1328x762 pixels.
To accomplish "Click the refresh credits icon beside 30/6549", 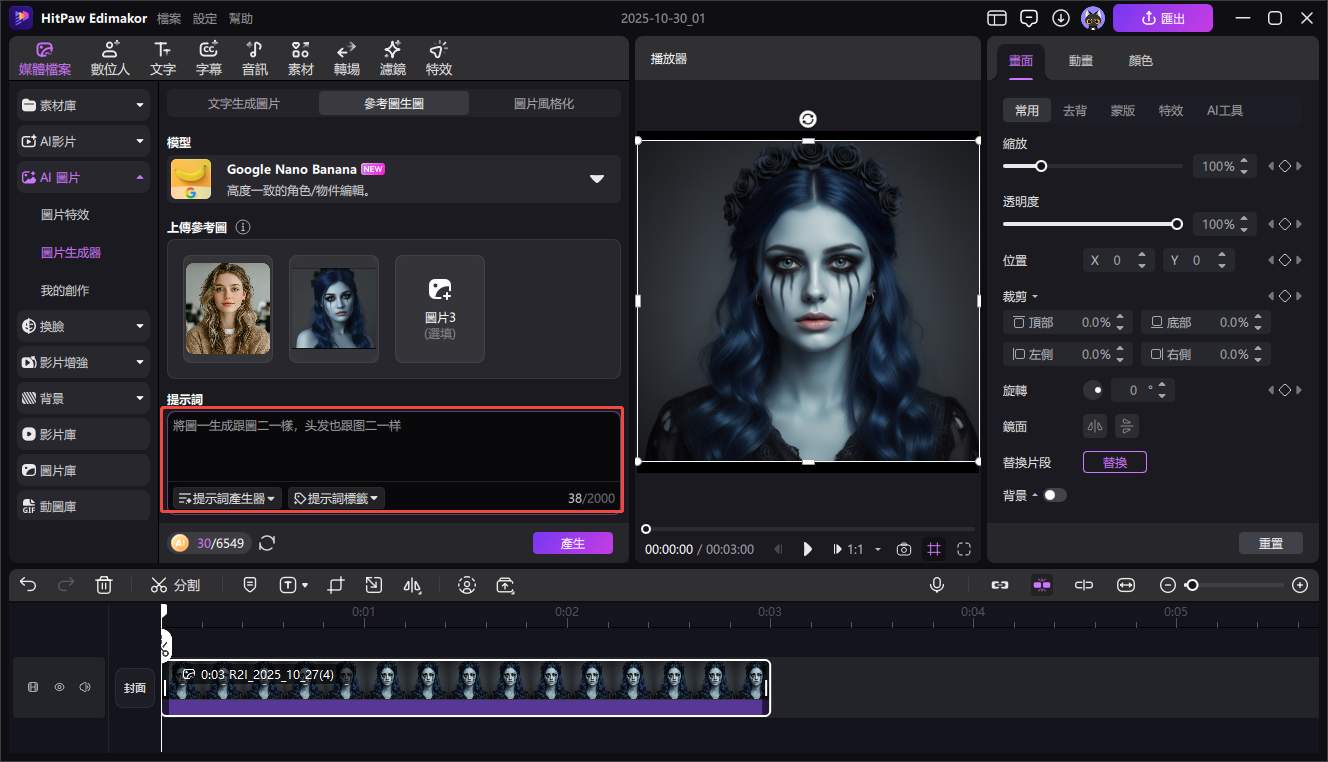I will (x=267, y=543).
